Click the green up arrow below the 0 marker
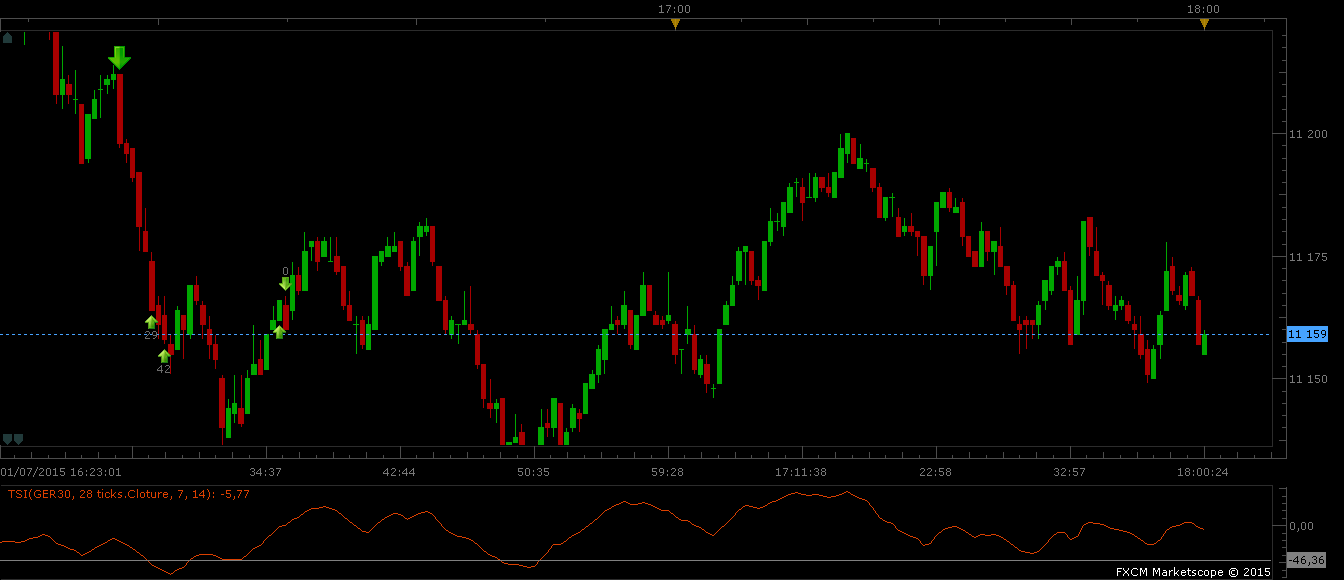The image size is (1344, 580). (x=279, y=331)
